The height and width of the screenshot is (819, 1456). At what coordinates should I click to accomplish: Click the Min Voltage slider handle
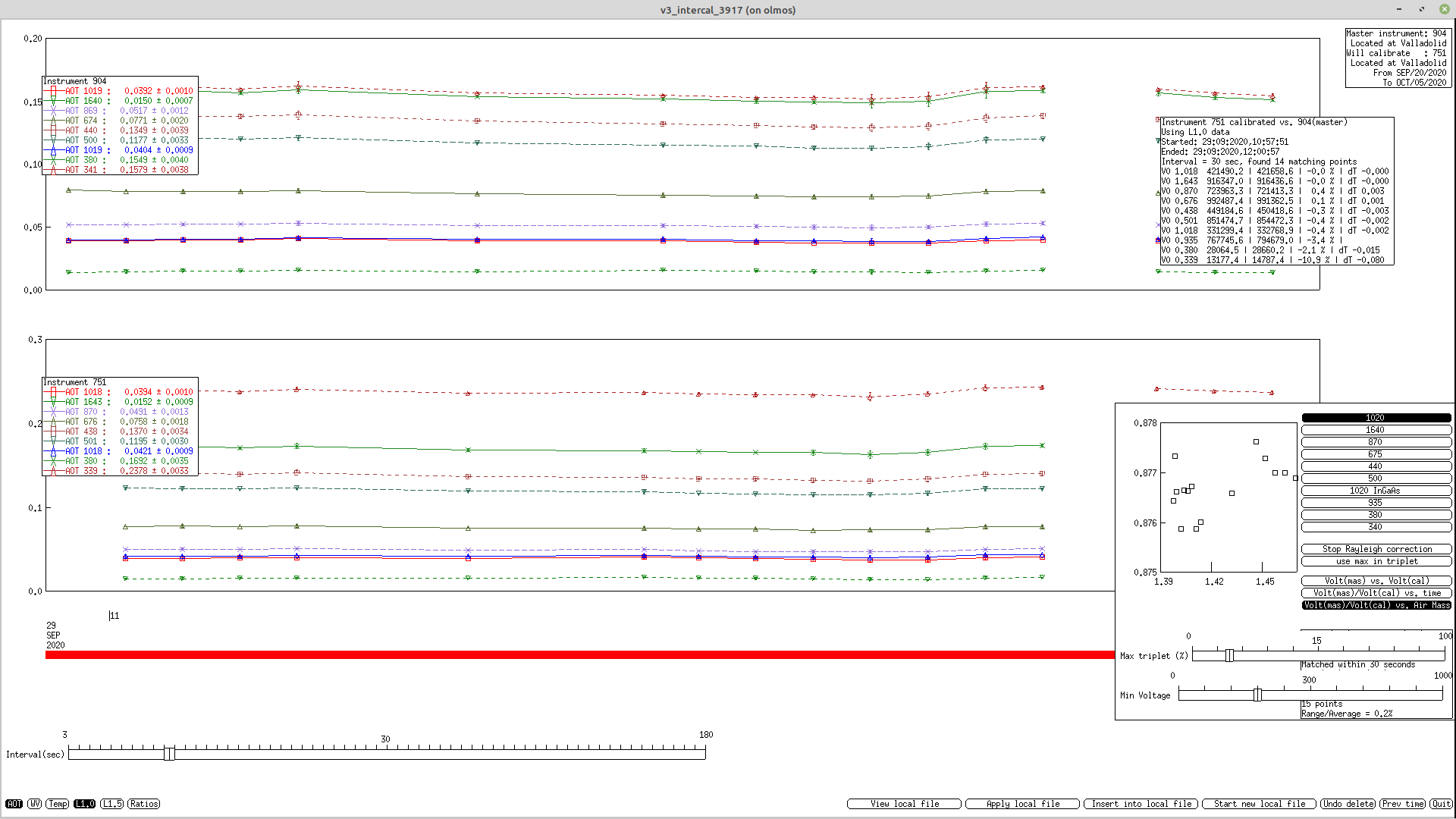pyautogui.click(x=1257, y=695)
